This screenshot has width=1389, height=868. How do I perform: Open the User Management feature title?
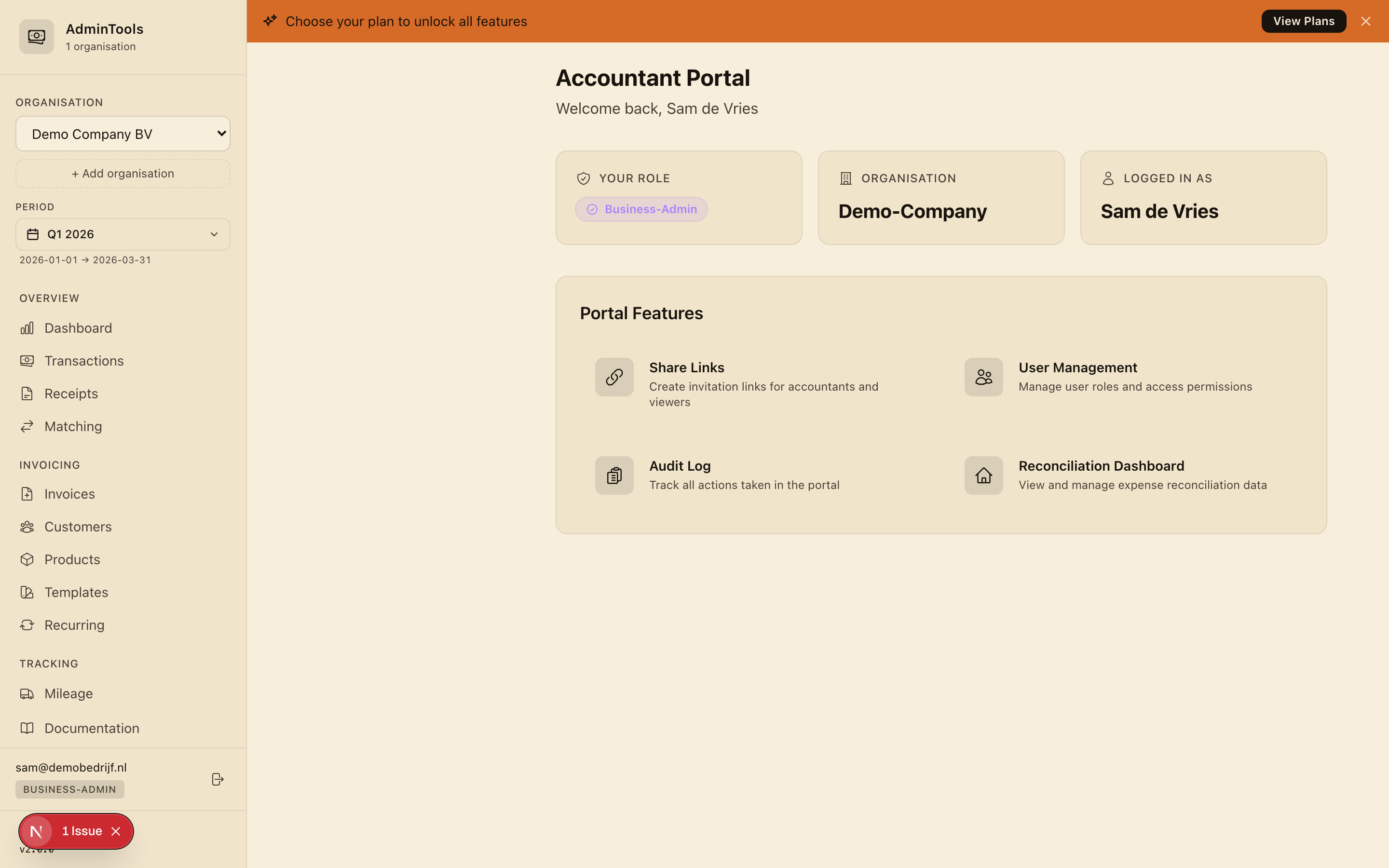click(x=1077, y=367)
